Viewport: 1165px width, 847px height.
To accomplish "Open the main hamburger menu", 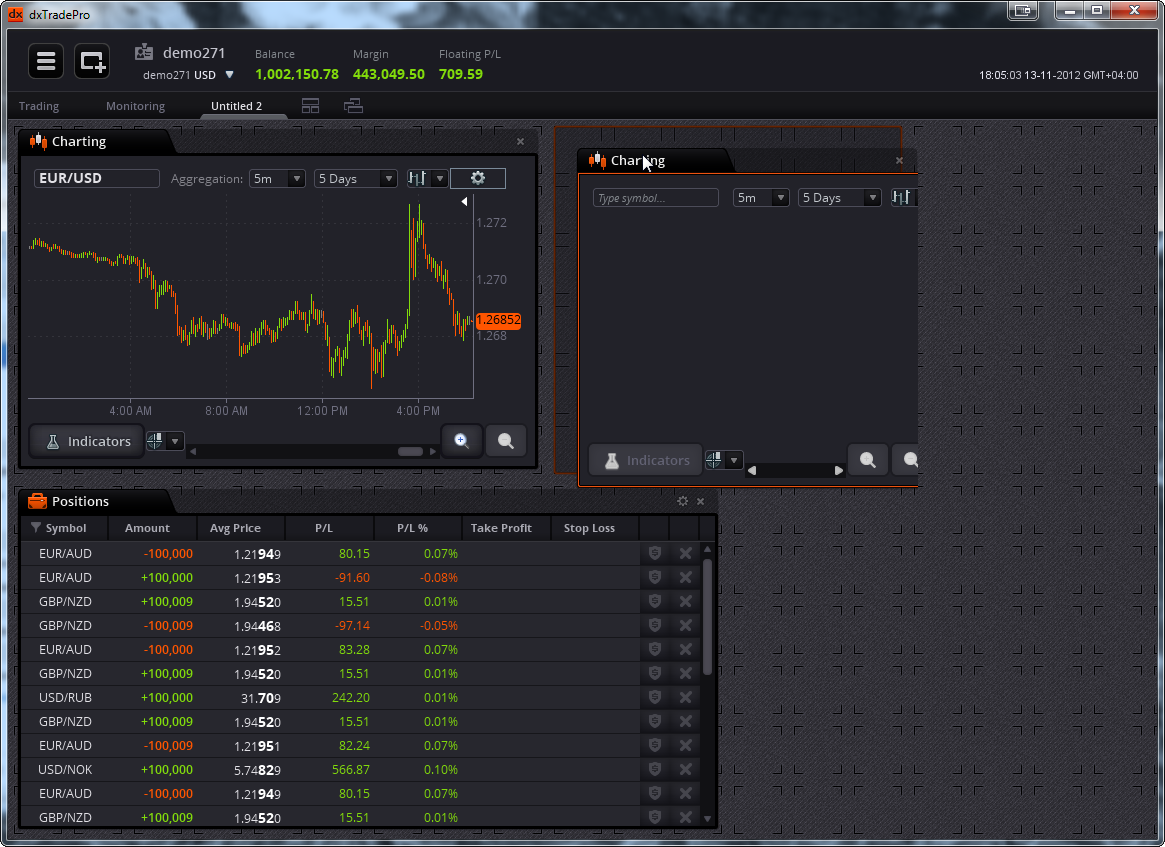I will tap(46, 61).
